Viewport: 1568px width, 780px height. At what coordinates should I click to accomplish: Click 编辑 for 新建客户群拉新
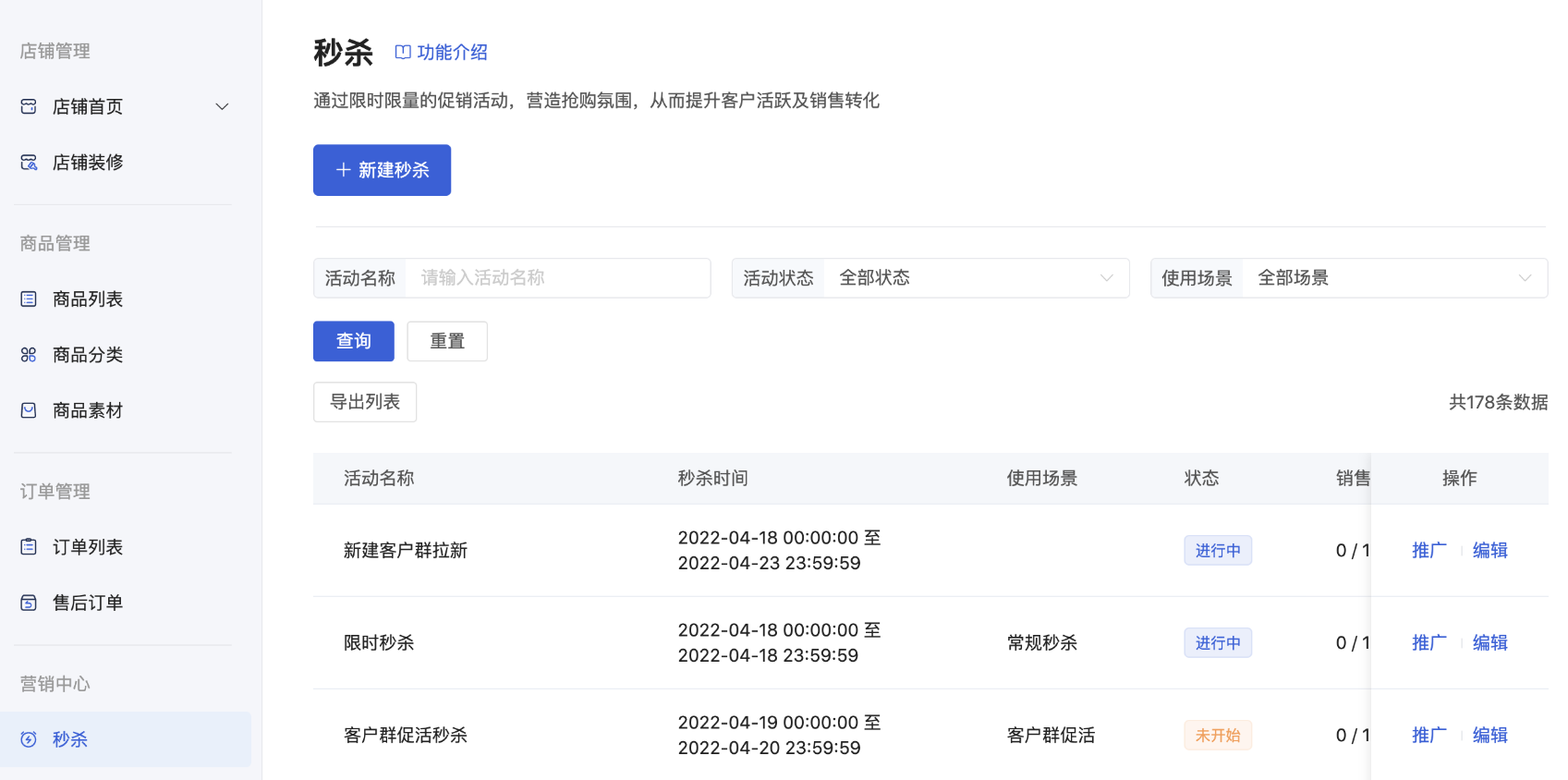[1490, 551]
